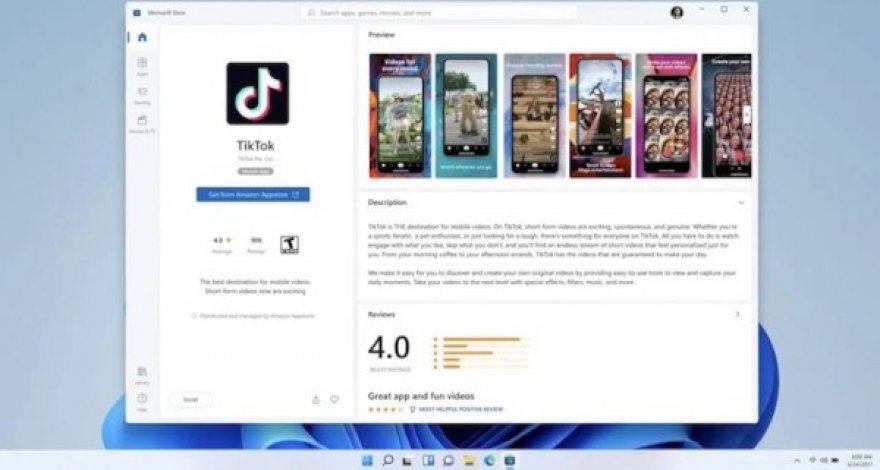The width and height of the screenshot is (880, 470).
Task: Click the Social category tag
Action: point(191,400)
